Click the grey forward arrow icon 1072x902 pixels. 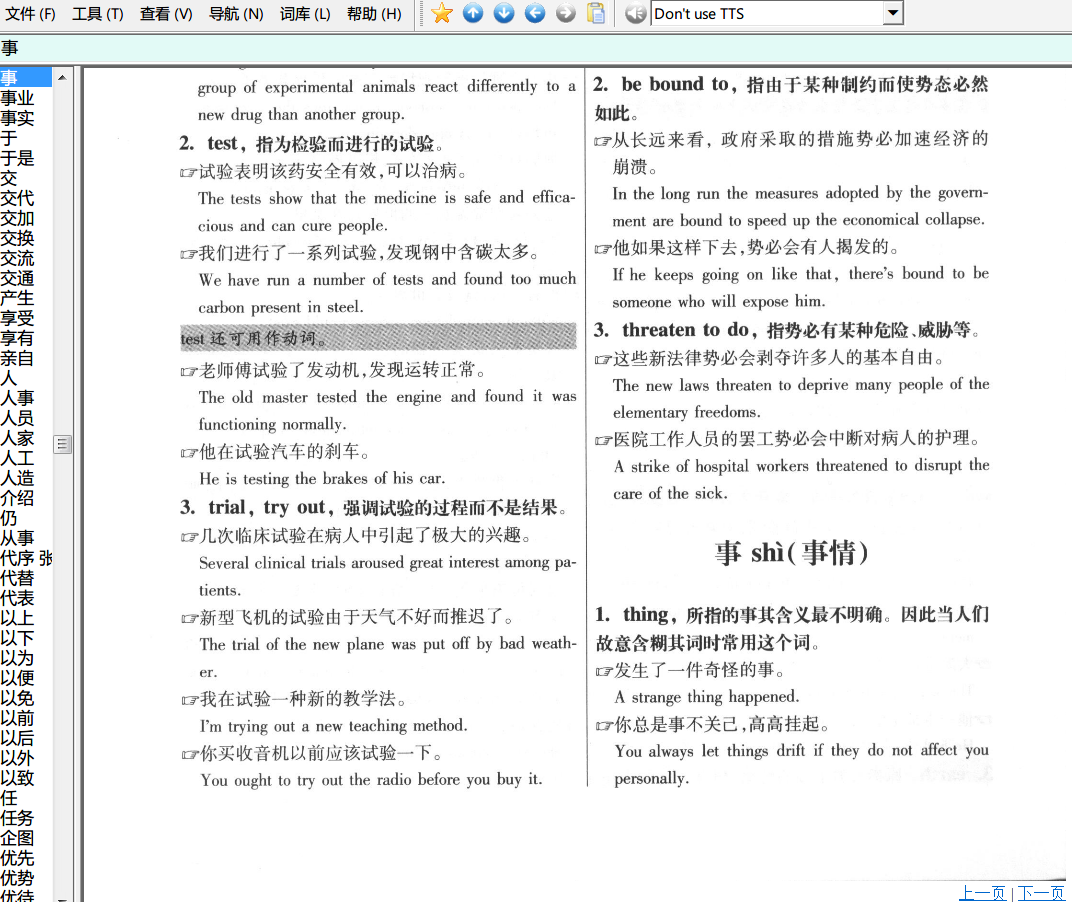click(565, 13)
